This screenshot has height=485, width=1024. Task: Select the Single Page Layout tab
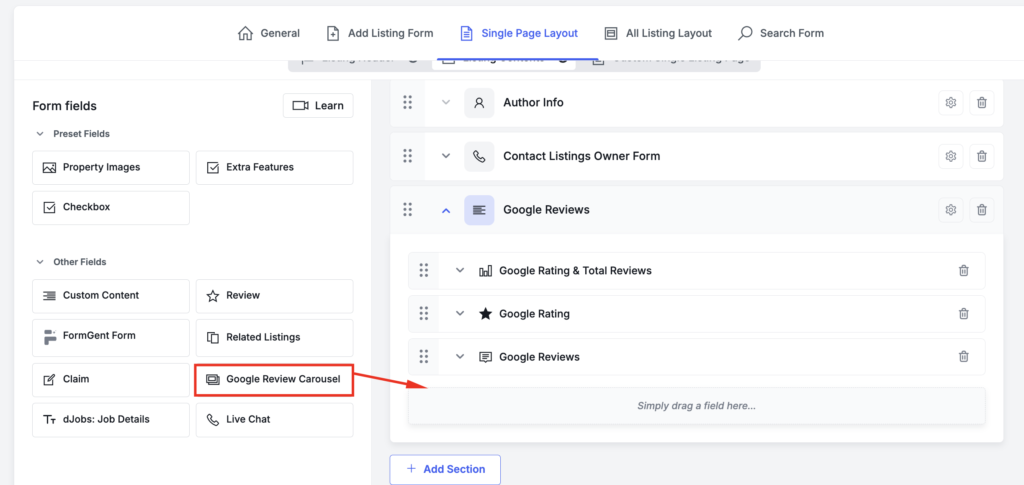(519, 33)
